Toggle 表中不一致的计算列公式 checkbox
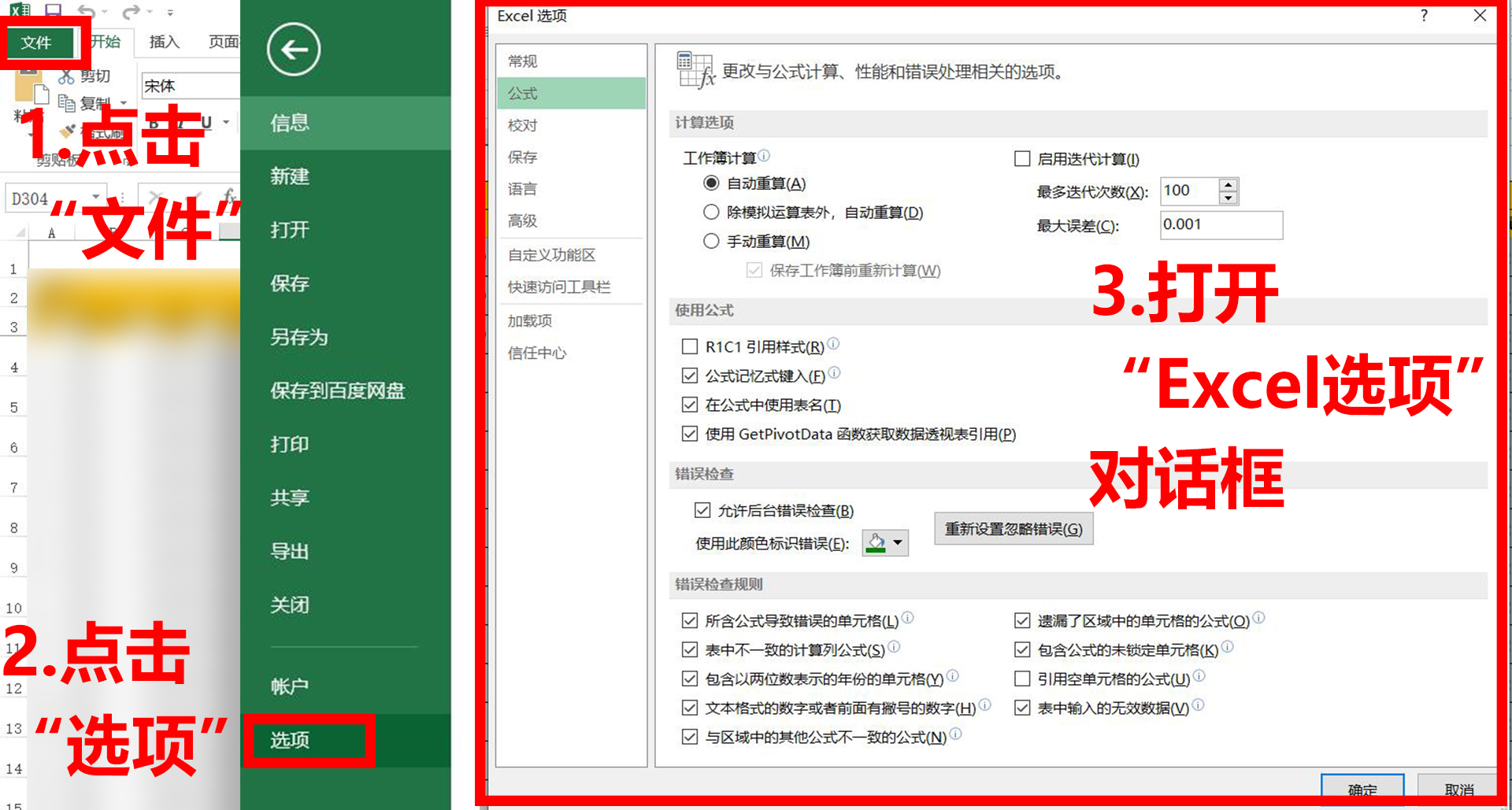The width and height of the screenshot is (1512, 810). (690, 649)
